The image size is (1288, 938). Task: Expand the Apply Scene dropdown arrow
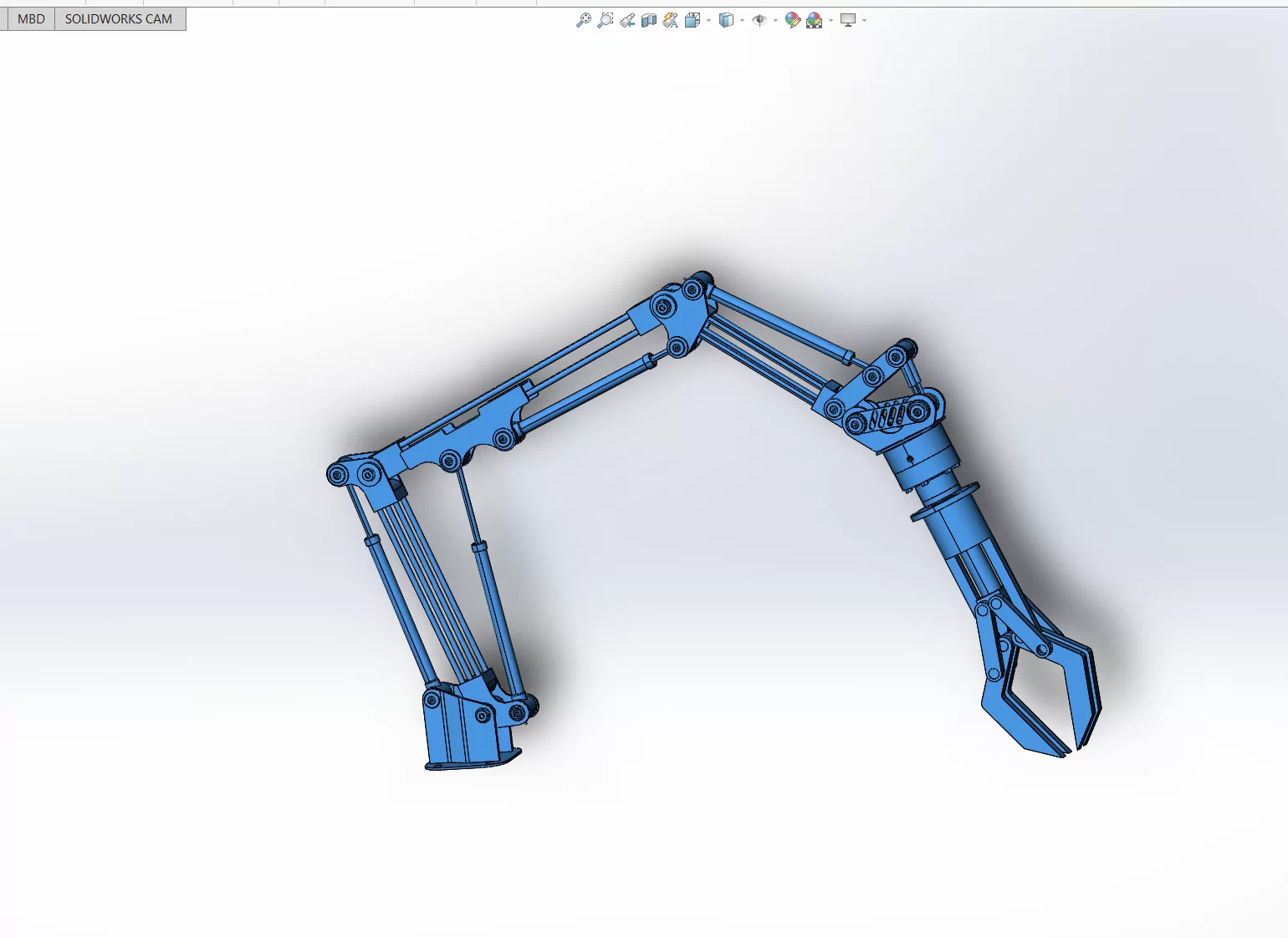[831, 20]
